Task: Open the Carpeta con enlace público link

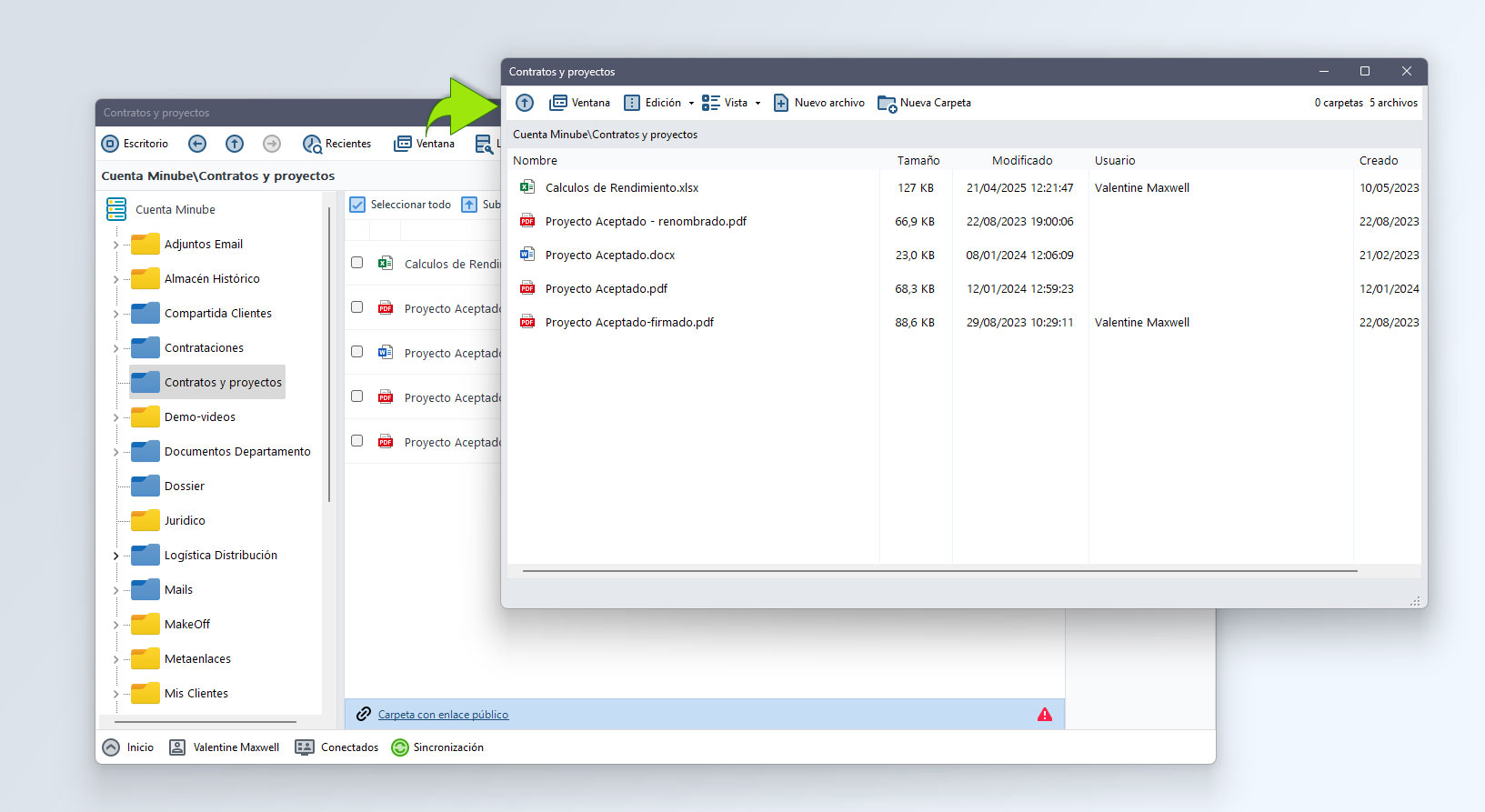Action: [x=443, y=715]
